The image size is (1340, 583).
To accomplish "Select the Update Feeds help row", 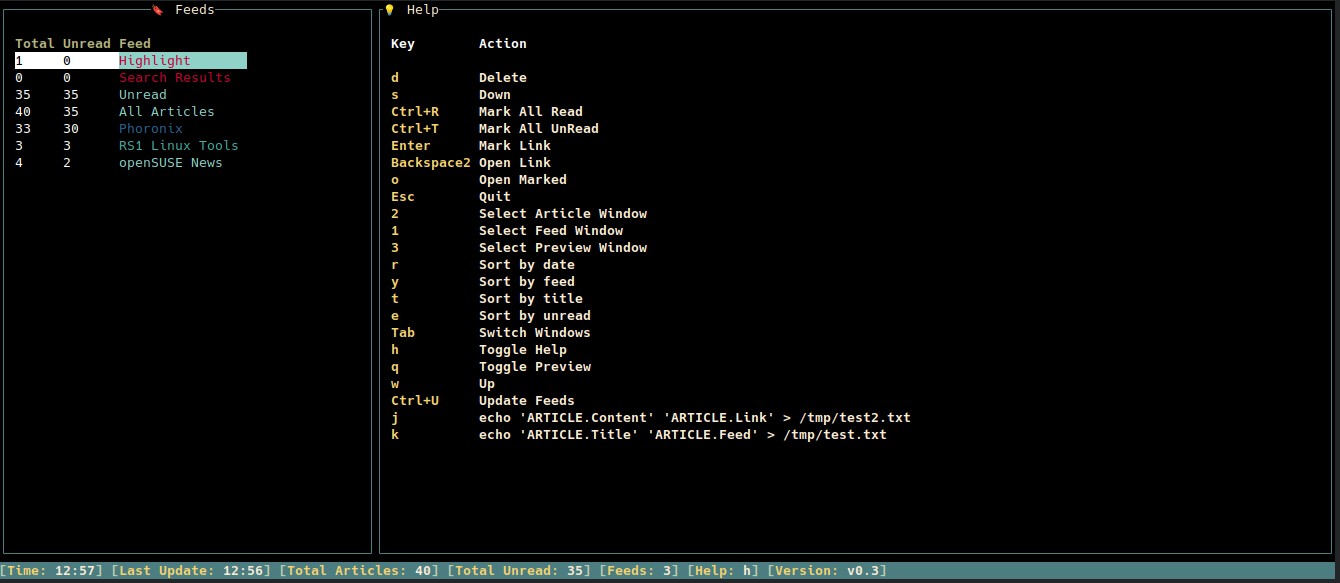I will pos(483,401).
